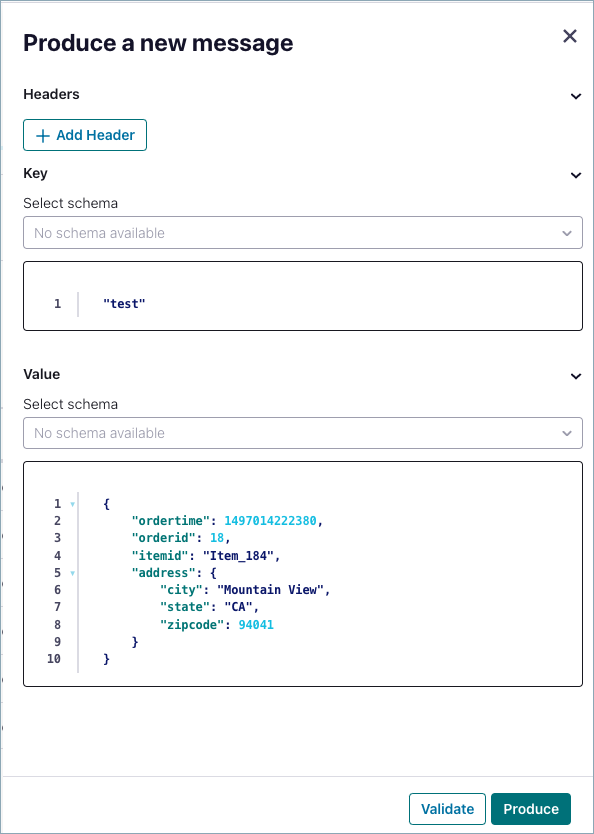
Task: Click the Value dropdown arrow icon
Action: pos(567,433)
